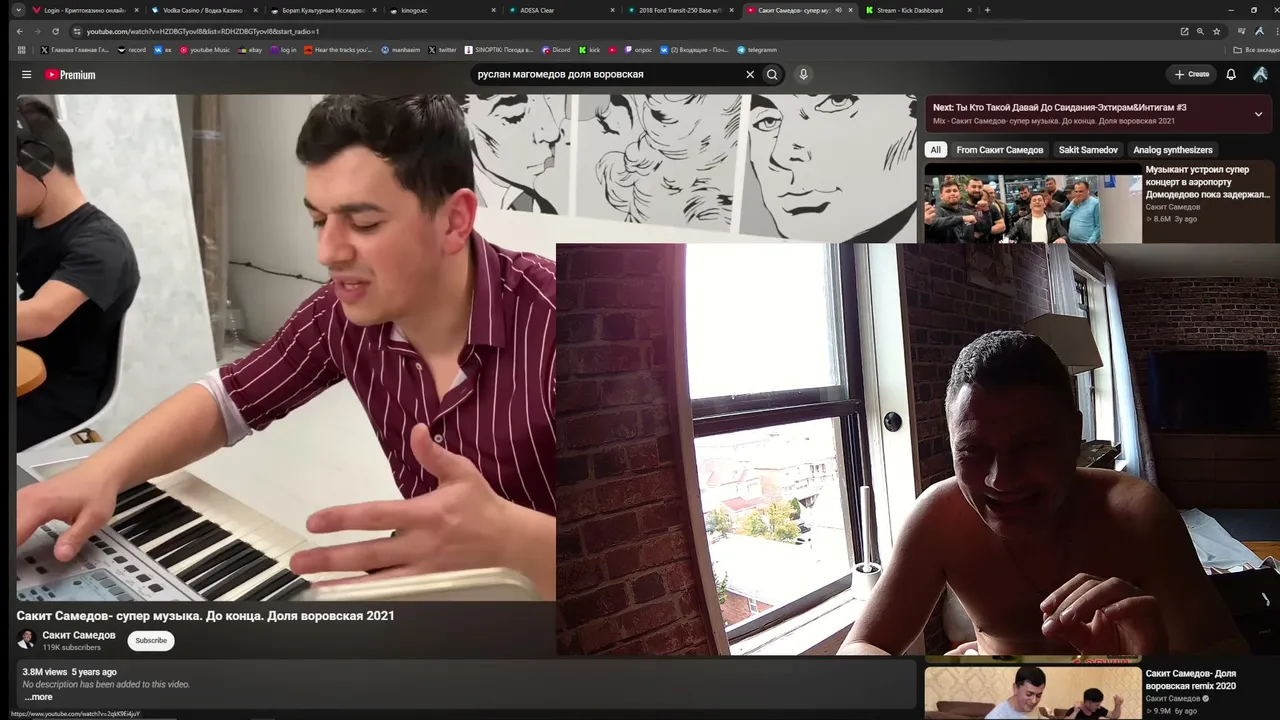Expand the video description with ...more

coord(38,697)
